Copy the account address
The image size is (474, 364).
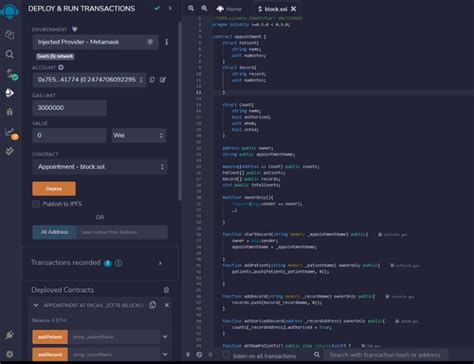click(152, 80)
